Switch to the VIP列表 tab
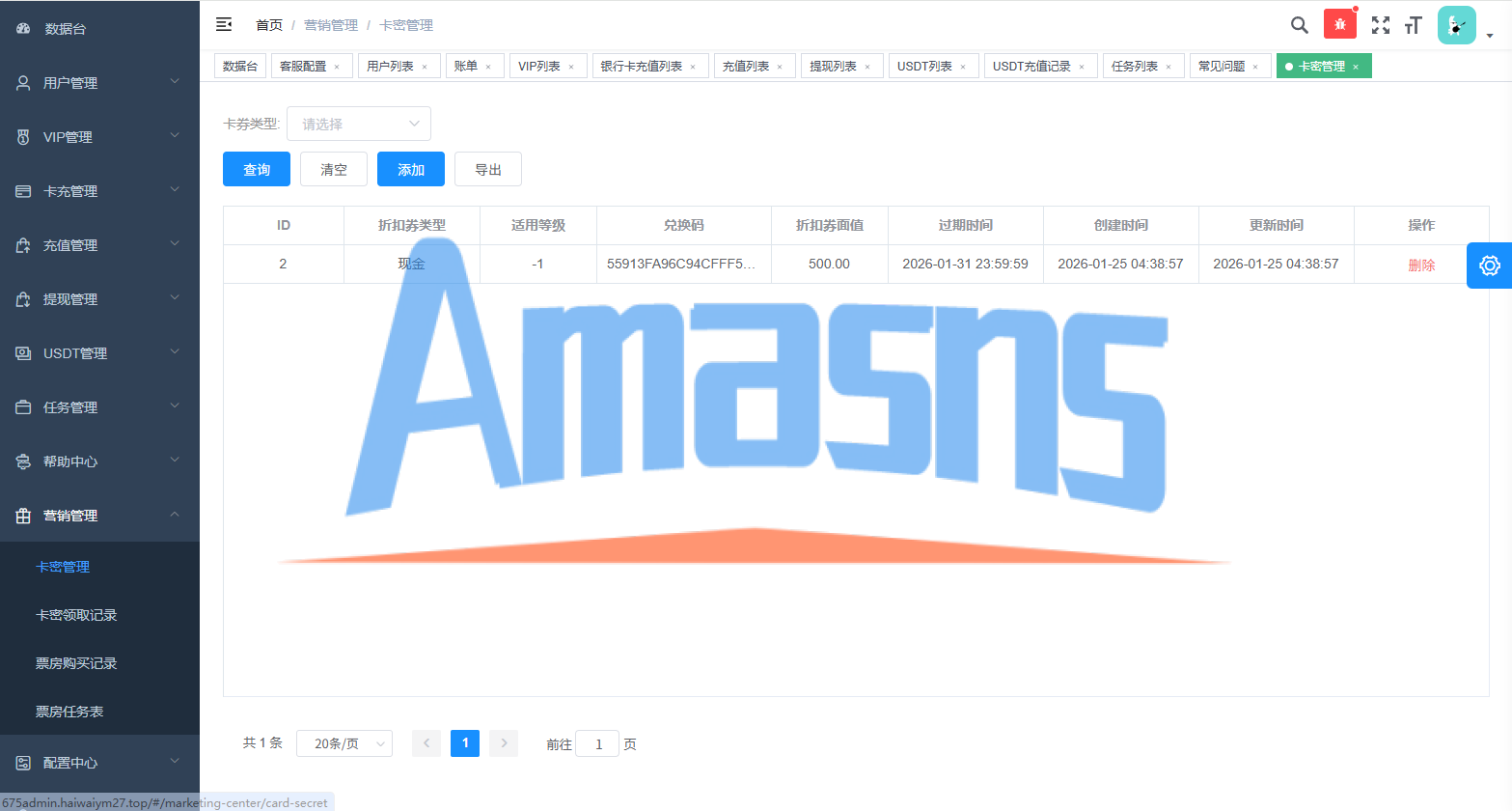 548,66
